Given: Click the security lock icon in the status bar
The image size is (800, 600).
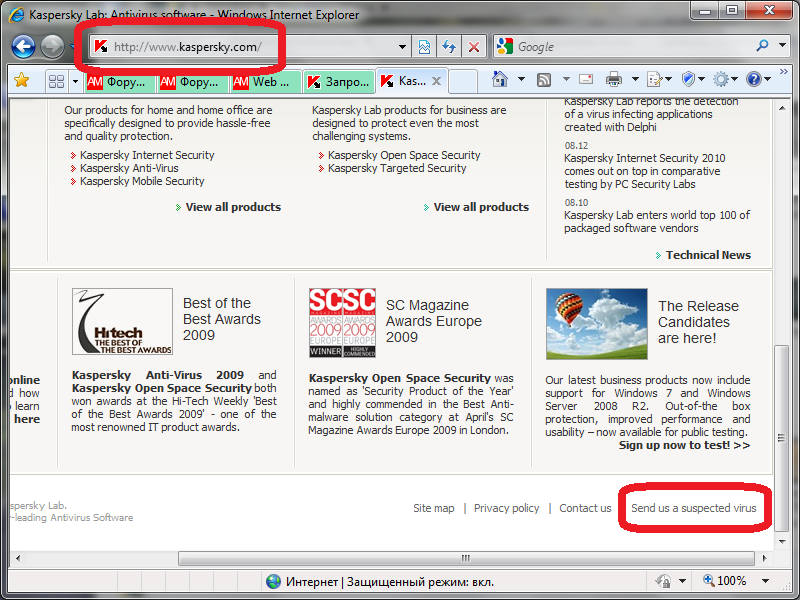Looking at the screenshot, I should (x=663, y=581).
